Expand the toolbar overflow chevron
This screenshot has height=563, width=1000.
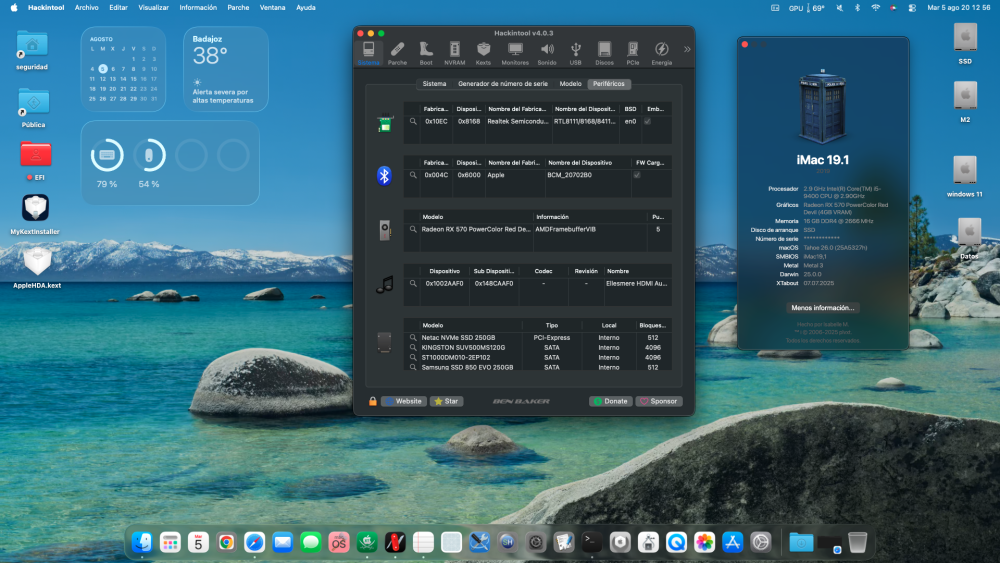tap(687, 49)
